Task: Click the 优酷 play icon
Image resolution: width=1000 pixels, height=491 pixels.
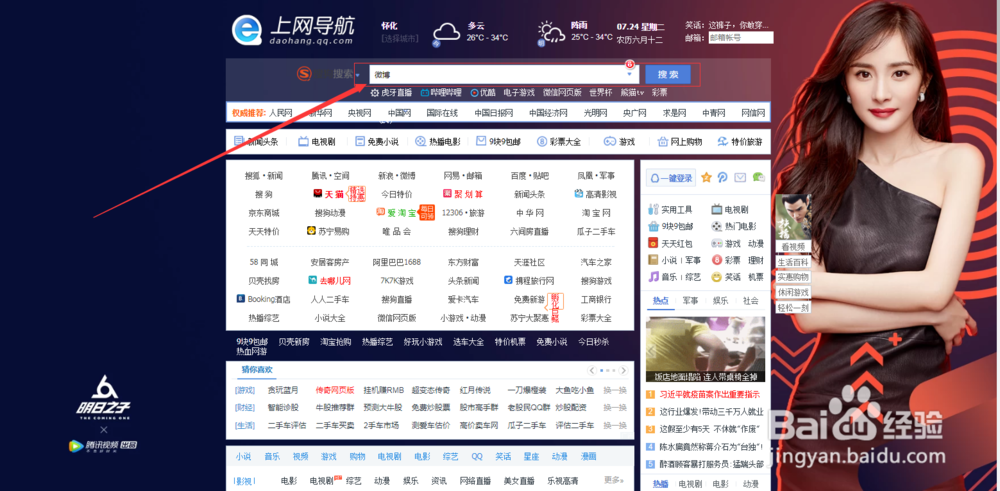Action: pyautogui.click(x=474, y=92)
